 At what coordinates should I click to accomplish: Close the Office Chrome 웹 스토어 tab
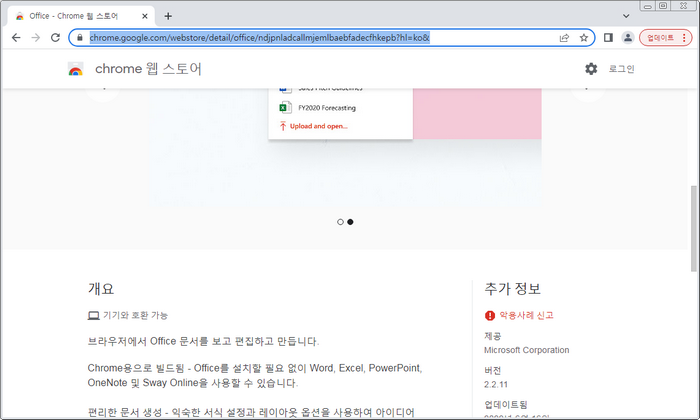point(145,16)
